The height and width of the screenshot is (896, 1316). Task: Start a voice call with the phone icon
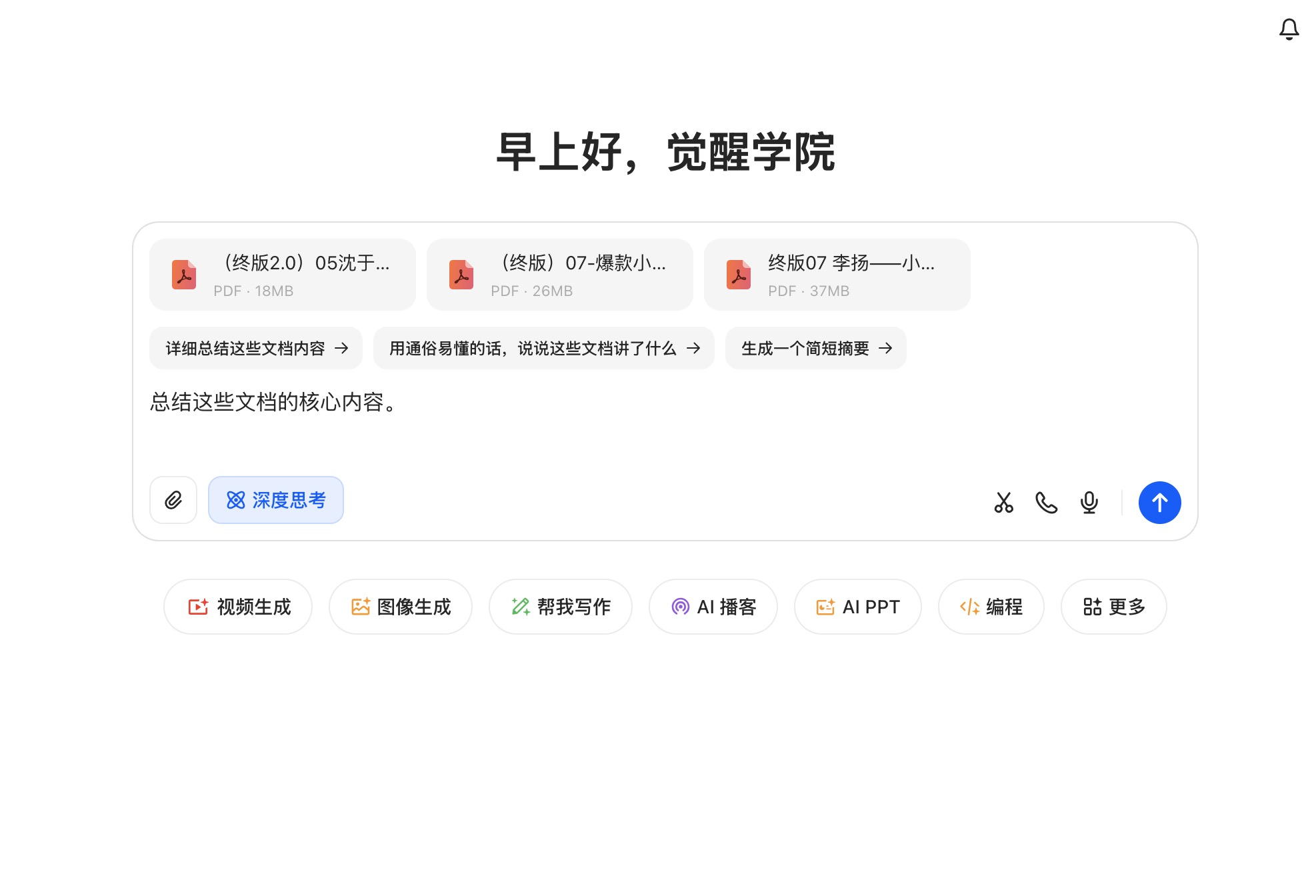click(1046, 504)
